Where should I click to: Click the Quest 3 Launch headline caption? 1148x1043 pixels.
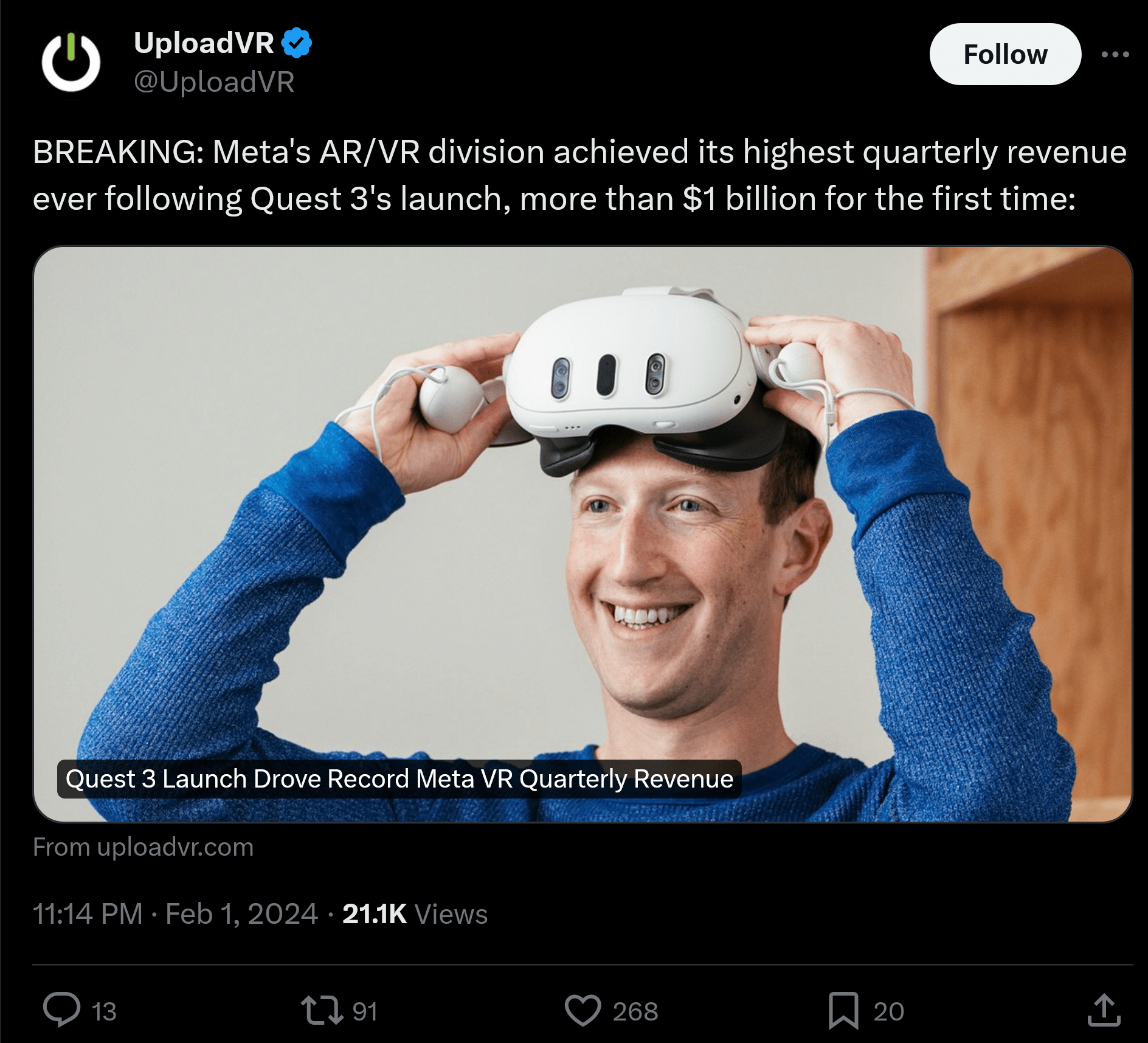tap(399, 779)
